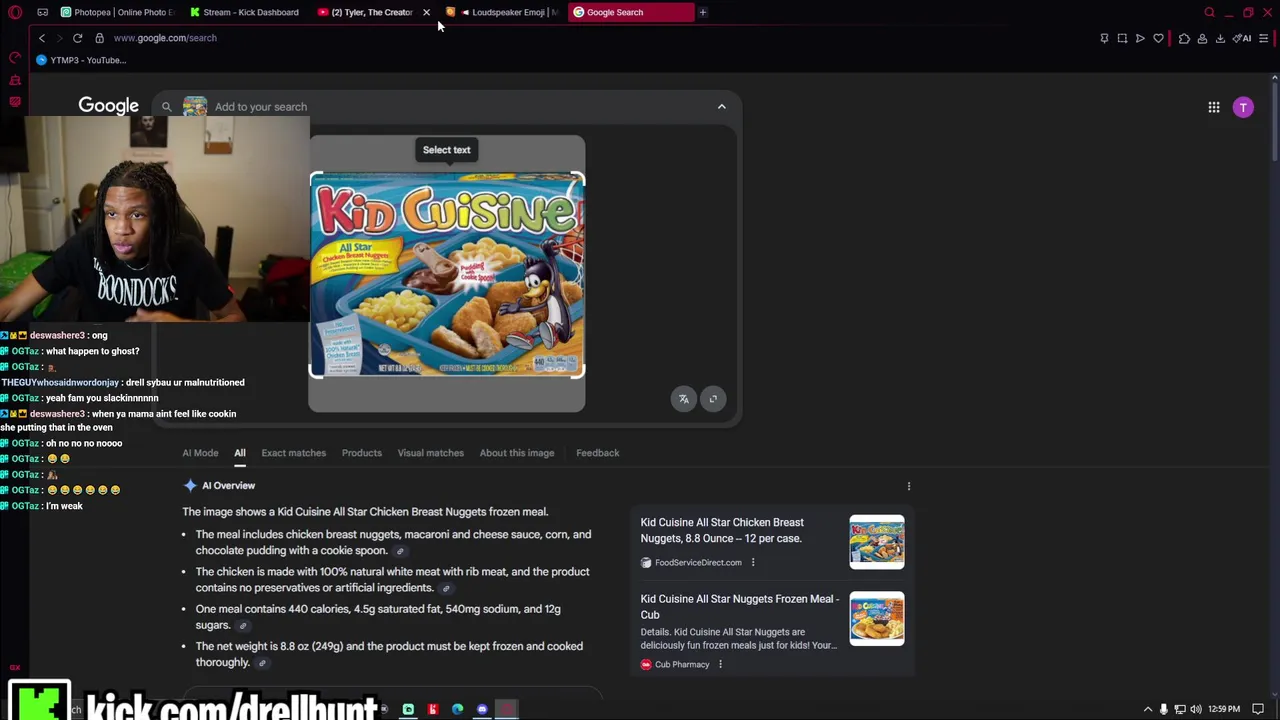
Task: Switch to AI Mode tab
Action: click(x=200, y=453)
